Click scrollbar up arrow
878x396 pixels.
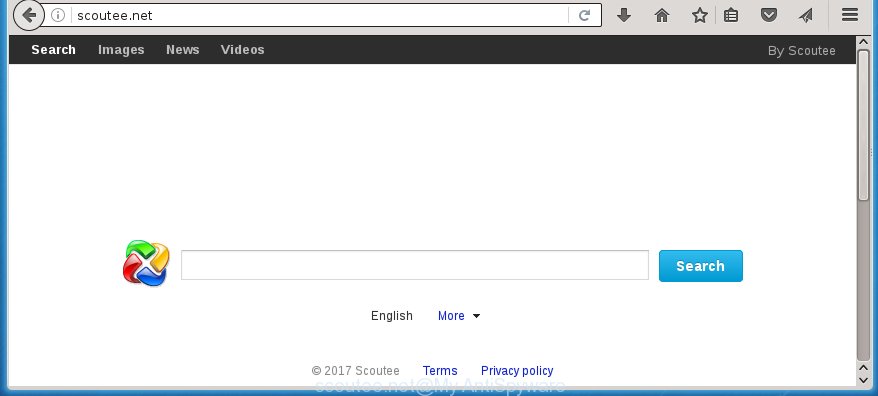click(x=863, y=42)
